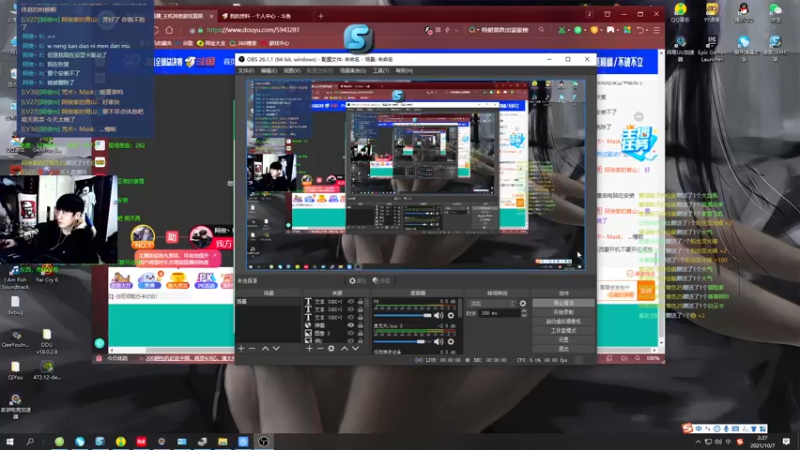
Task: Open the transition properties gear beside 淡出
Action: click(522, 303)
